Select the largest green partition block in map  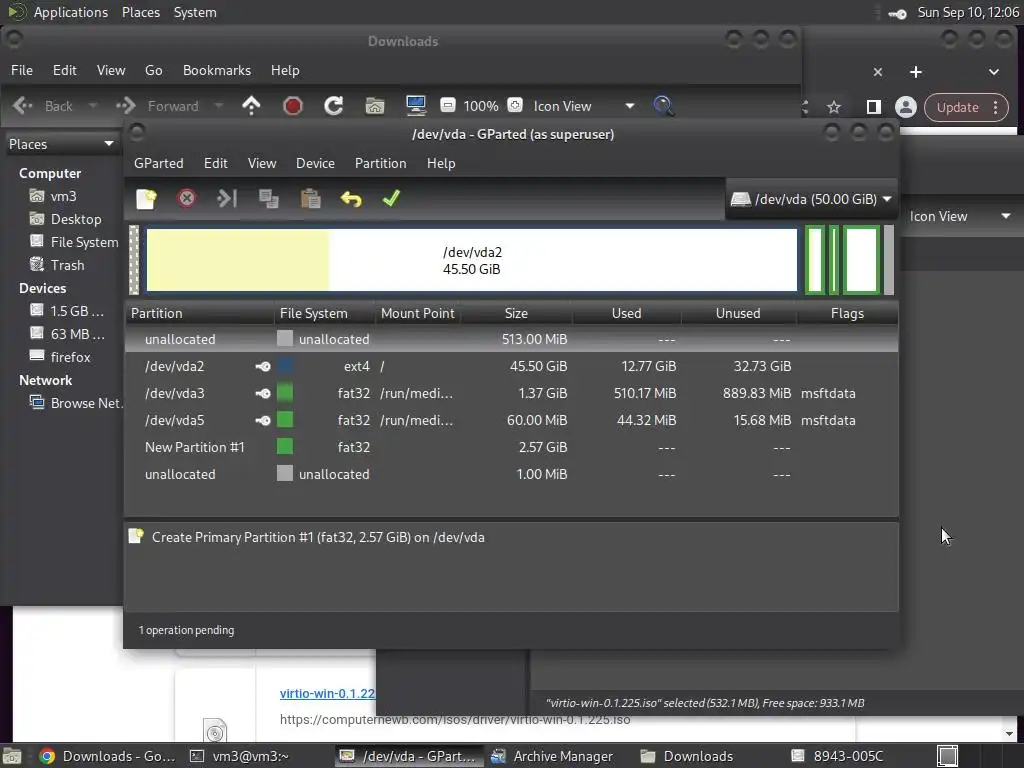pyautogui.click(x=861, y=260)
